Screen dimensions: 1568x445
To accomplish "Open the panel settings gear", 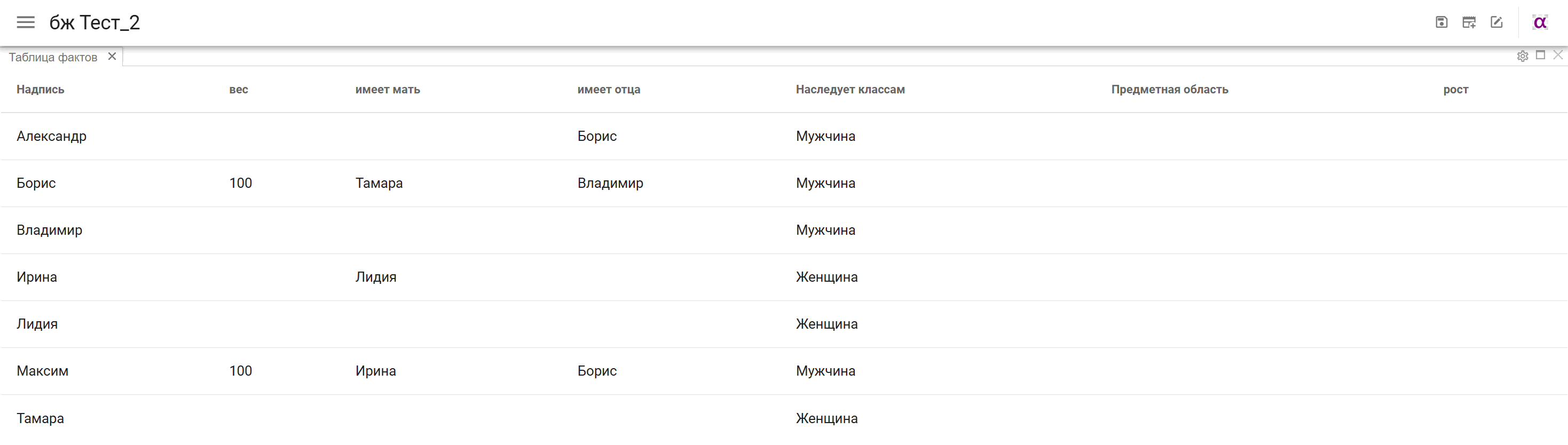I will click(1522, 56).
